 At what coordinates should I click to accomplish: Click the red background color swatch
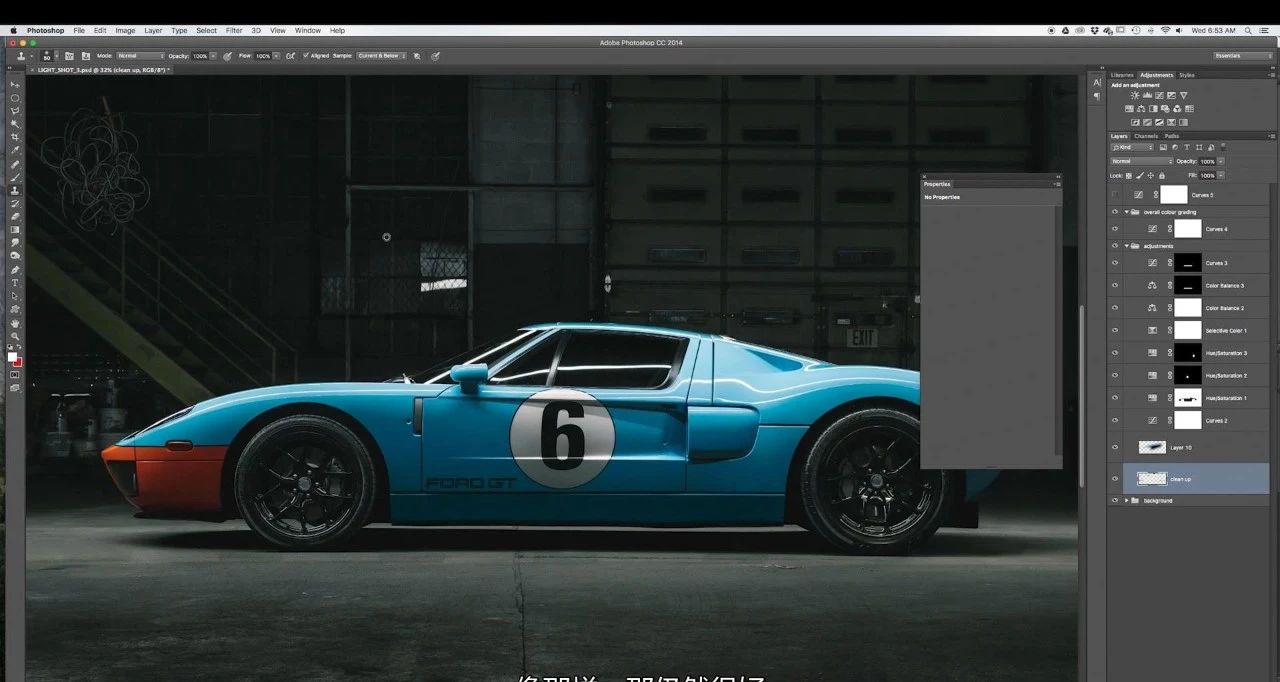(19, 363)
